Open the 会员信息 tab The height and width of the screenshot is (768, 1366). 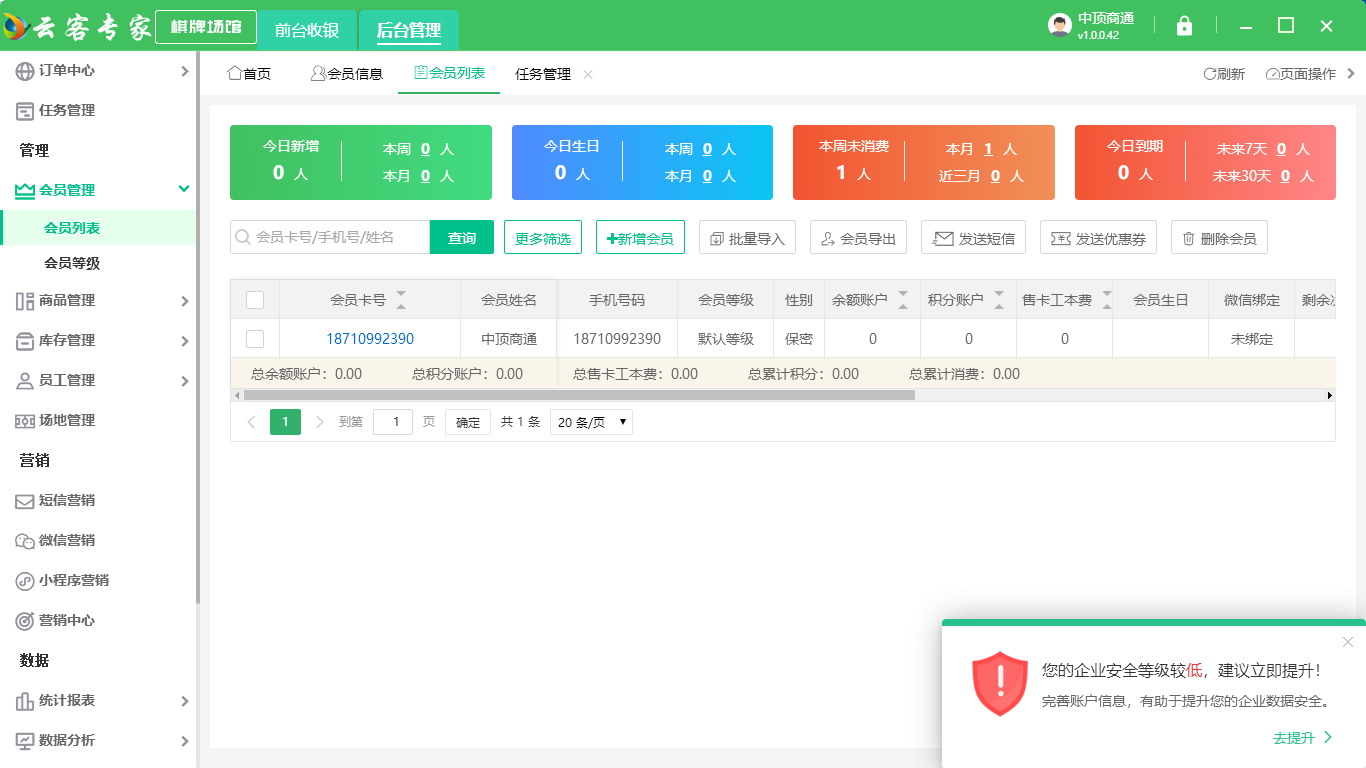[346, 74]
